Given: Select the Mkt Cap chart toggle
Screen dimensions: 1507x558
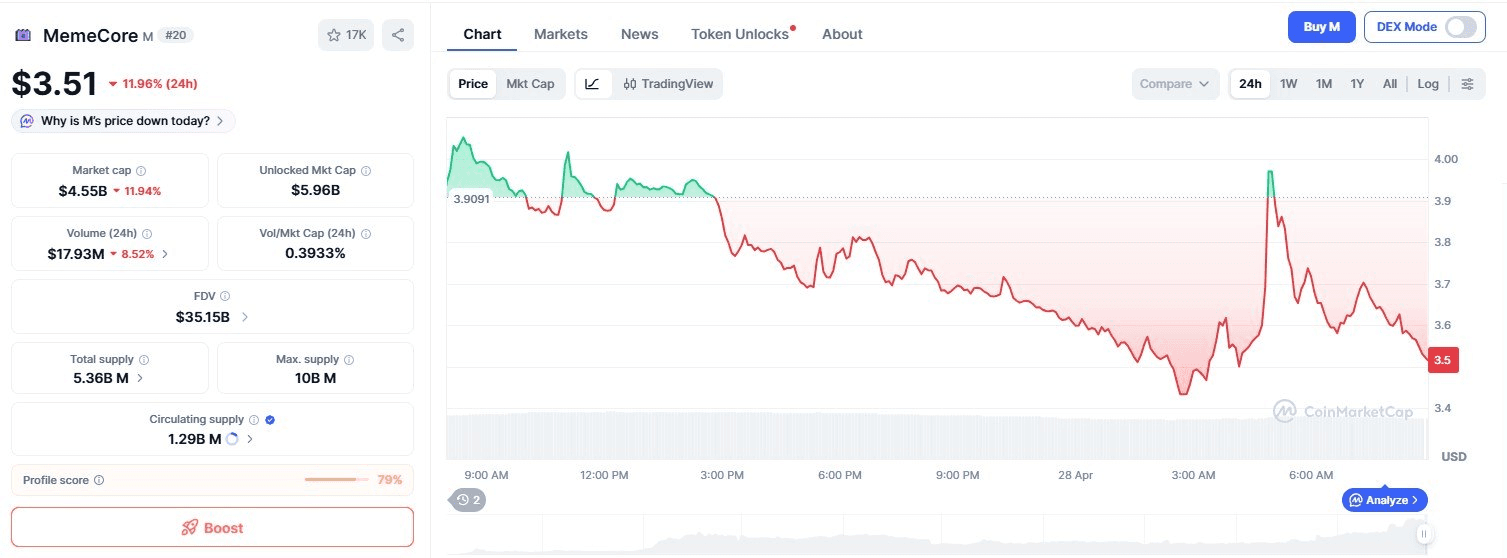Looking at the screenshot, I should tap(530, 84).
